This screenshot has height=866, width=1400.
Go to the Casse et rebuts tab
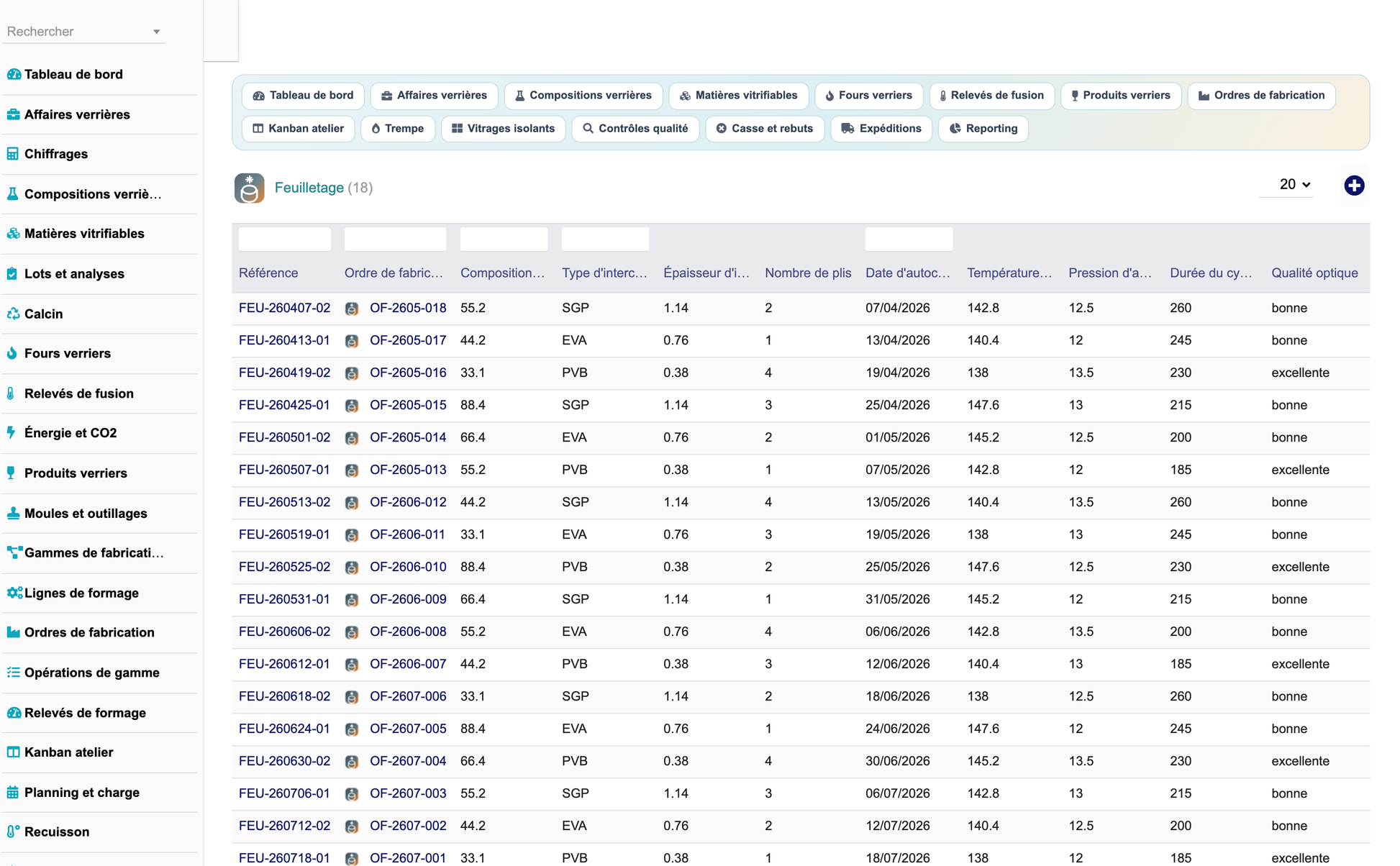tap(764, 129)
